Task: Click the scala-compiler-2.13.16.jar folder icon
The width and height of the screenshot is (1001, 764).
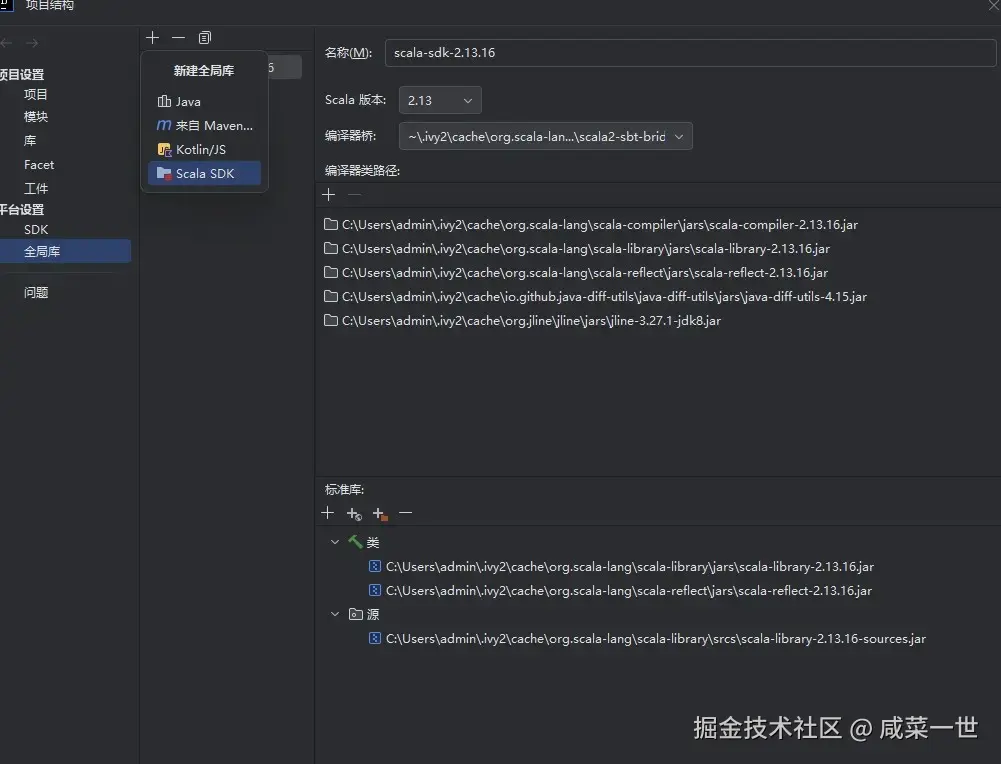Action: tap(331, 224)
